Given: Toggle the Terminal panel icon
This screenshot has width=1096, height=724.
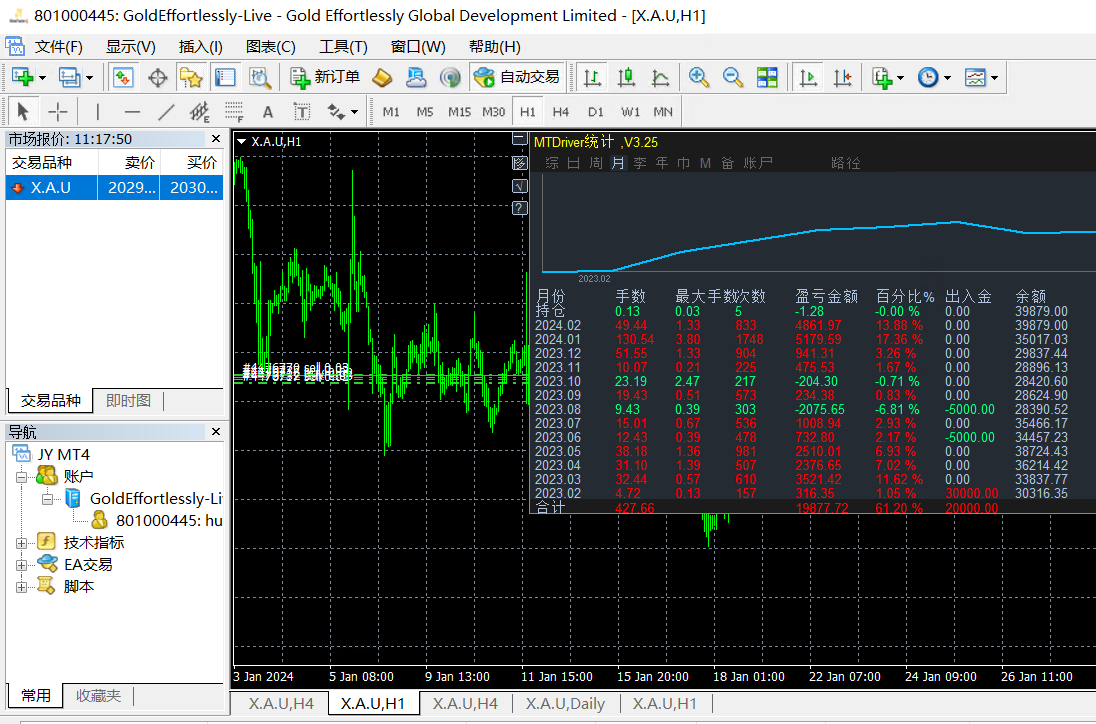Looking at the screenshot, I should [x=225, y=77].
